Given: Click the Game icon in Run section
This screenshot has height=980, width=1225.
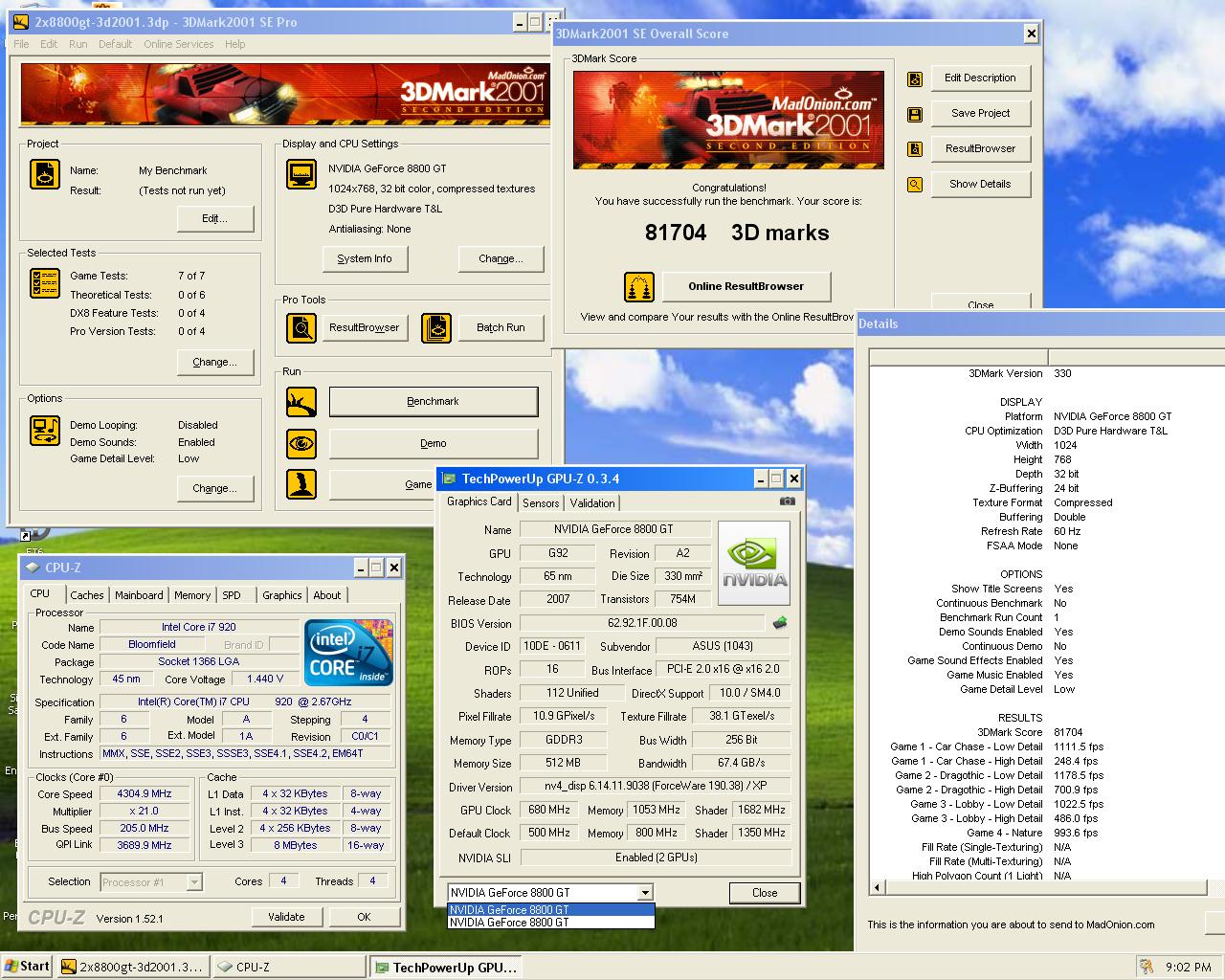Looking at the screenshot, I should (x=301, y=484).
